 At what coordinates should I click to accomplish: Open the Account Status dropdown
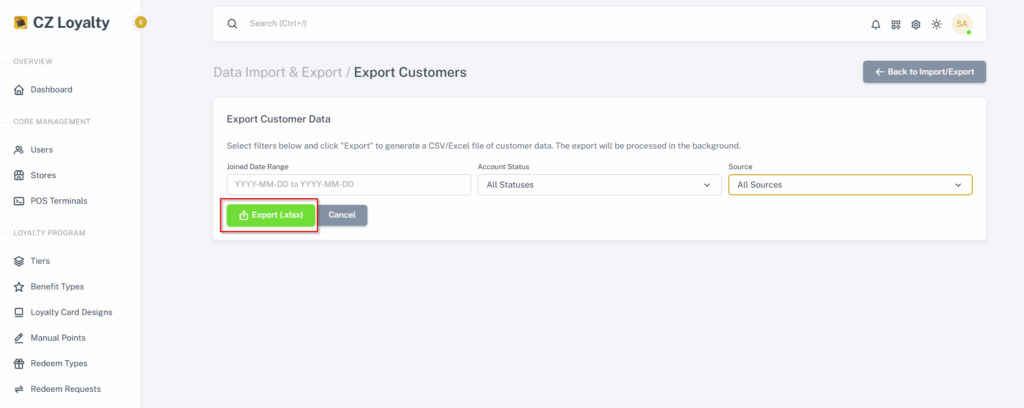tap(598, 185)
